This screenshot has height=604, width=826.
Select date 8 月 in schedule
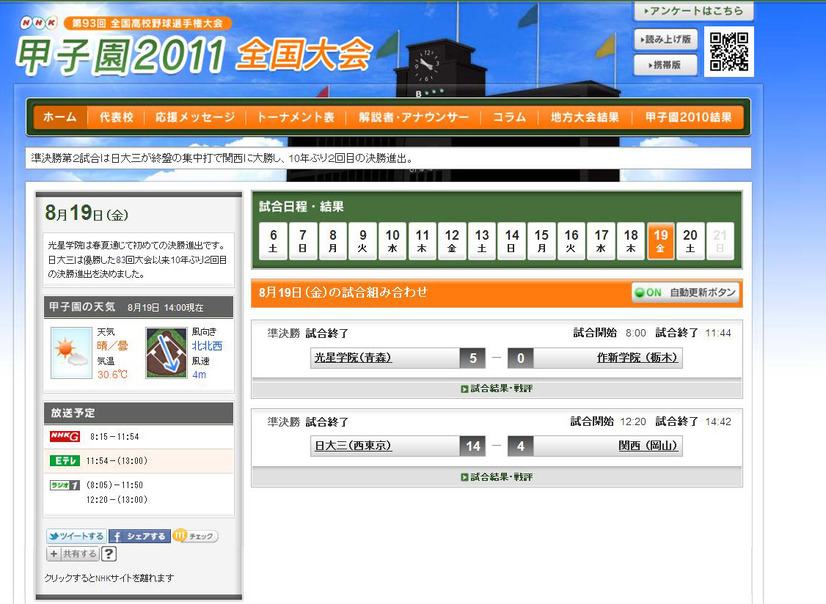[x=332, y=241]
